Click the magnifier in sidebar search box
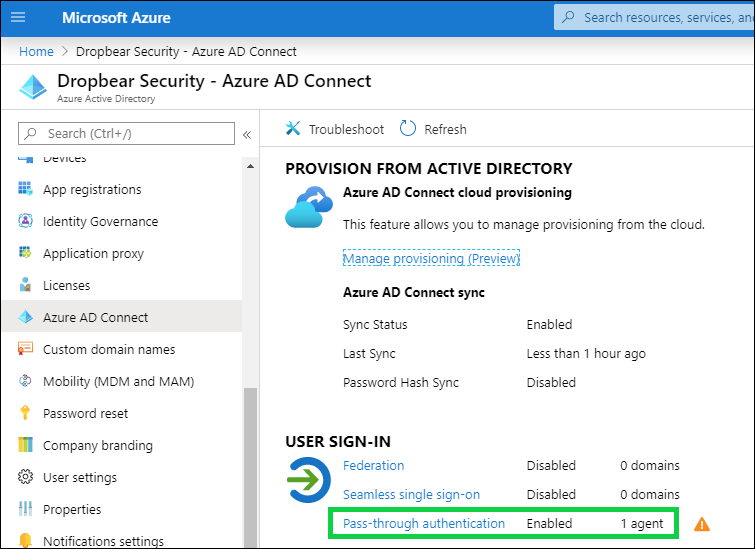Screen dimensions: 755x549 pyautogui.click(x=30, y=133)
